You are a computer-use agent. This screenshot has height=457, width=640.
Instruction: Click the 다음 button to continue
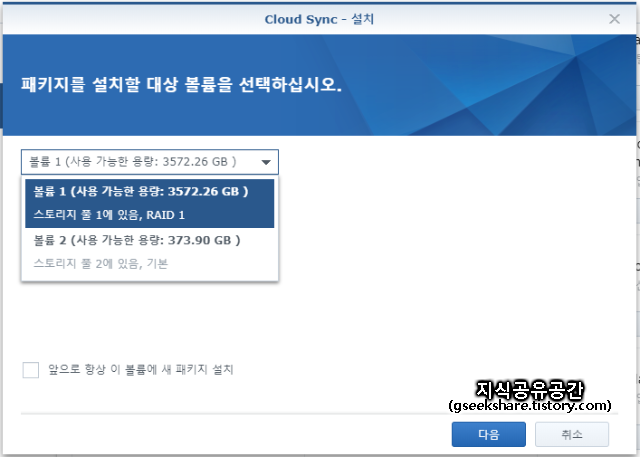point(489,434)
